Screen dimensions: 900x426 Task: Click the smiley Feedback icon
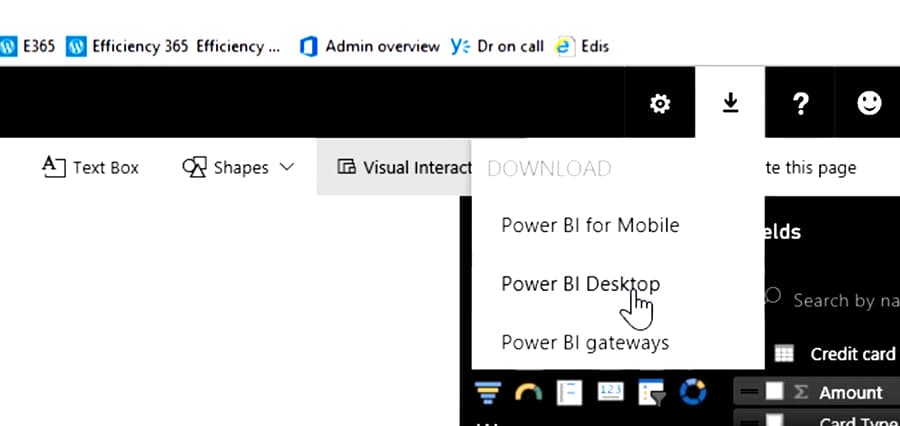[x=869, y=103]
